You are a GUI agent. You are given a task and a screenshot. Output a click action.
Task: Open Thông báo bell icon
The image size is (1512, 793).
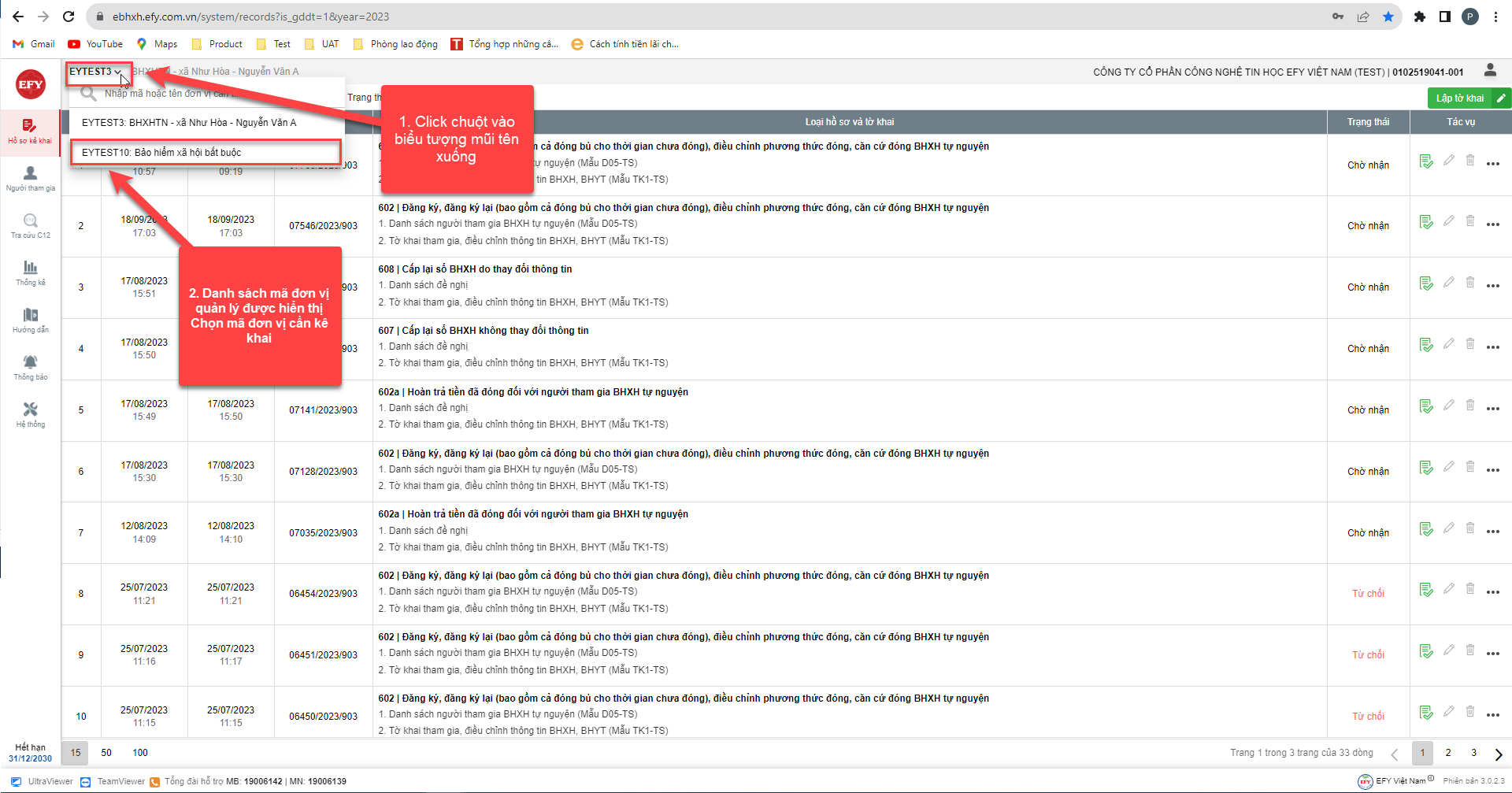30,367
